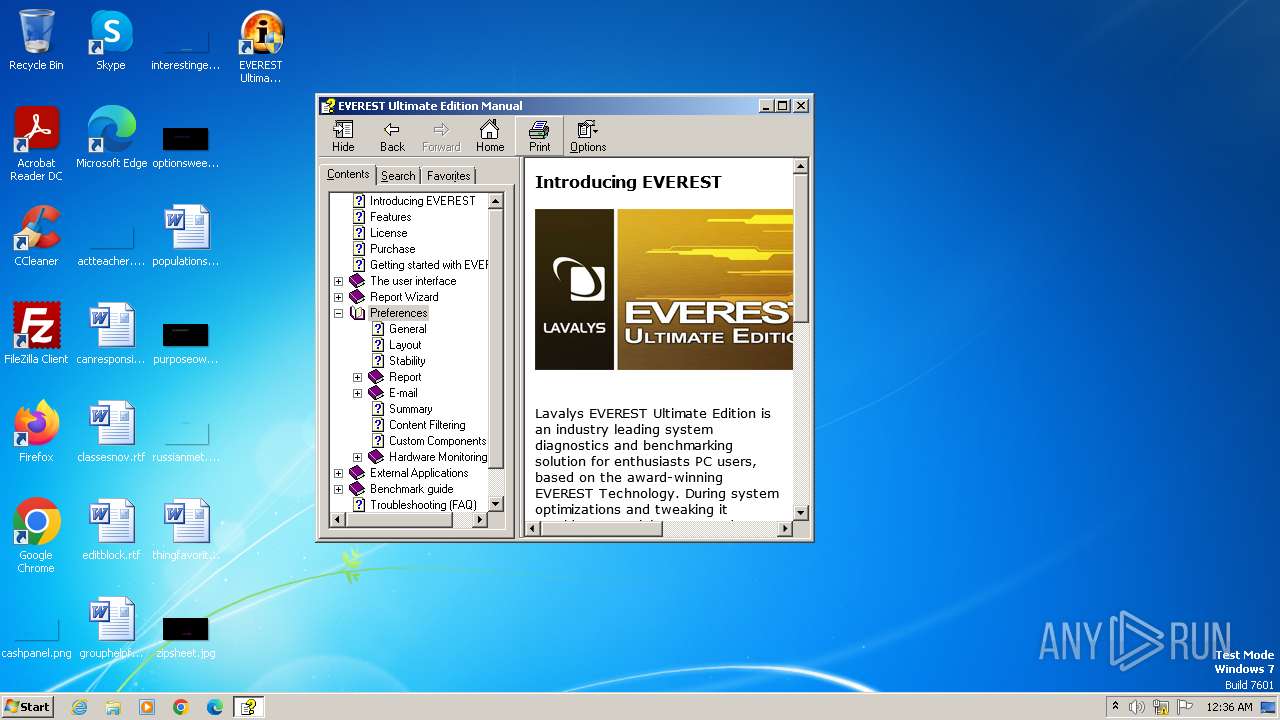Expand the E-mail subsection

point(357,393)
